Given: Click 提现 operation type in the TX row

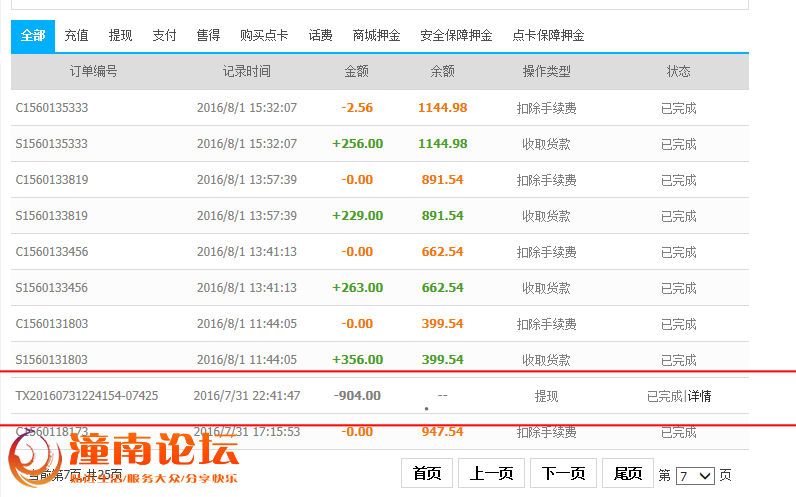Looking at the screenshot, I should [547, 396].
